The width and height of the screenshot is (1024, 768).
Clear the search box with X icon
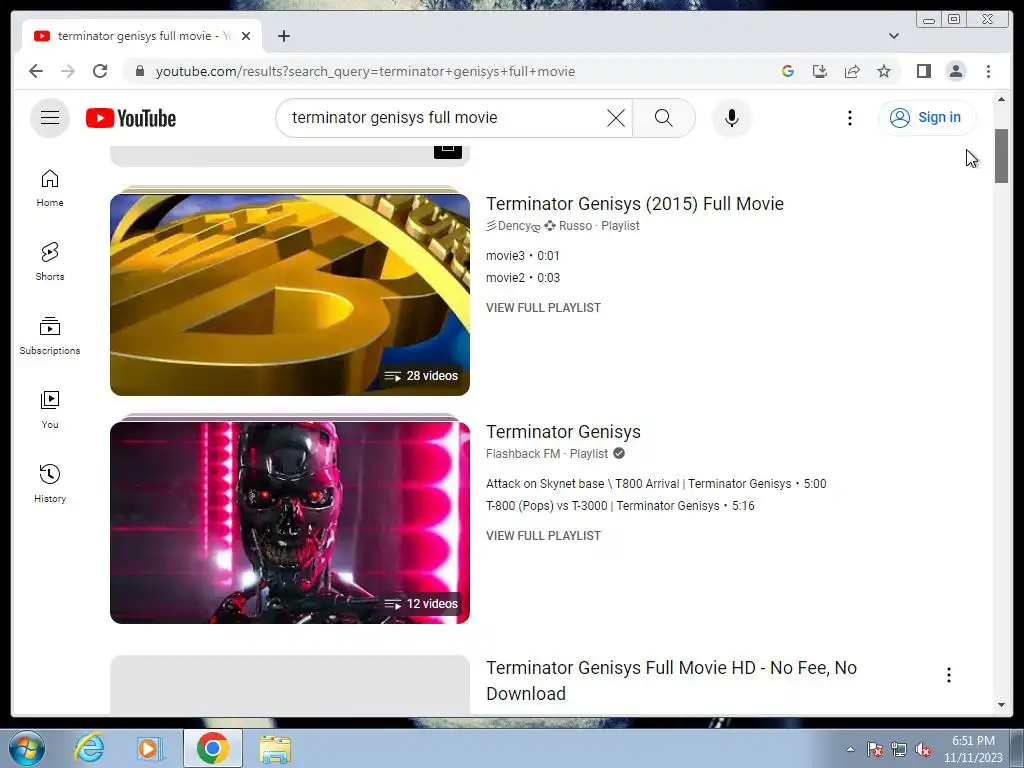(615, 118)
